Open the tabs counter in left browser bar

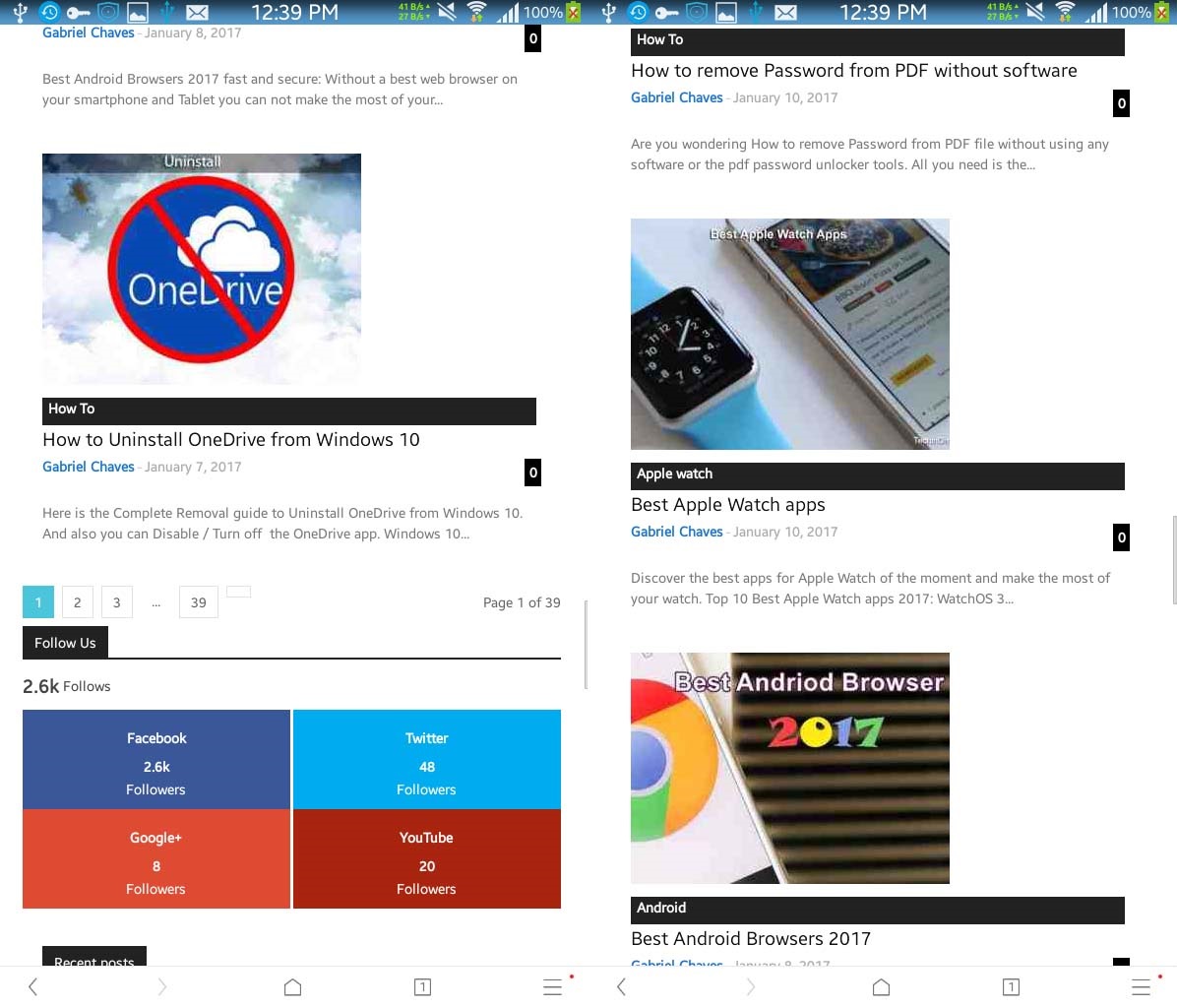[x=422, y=986]
